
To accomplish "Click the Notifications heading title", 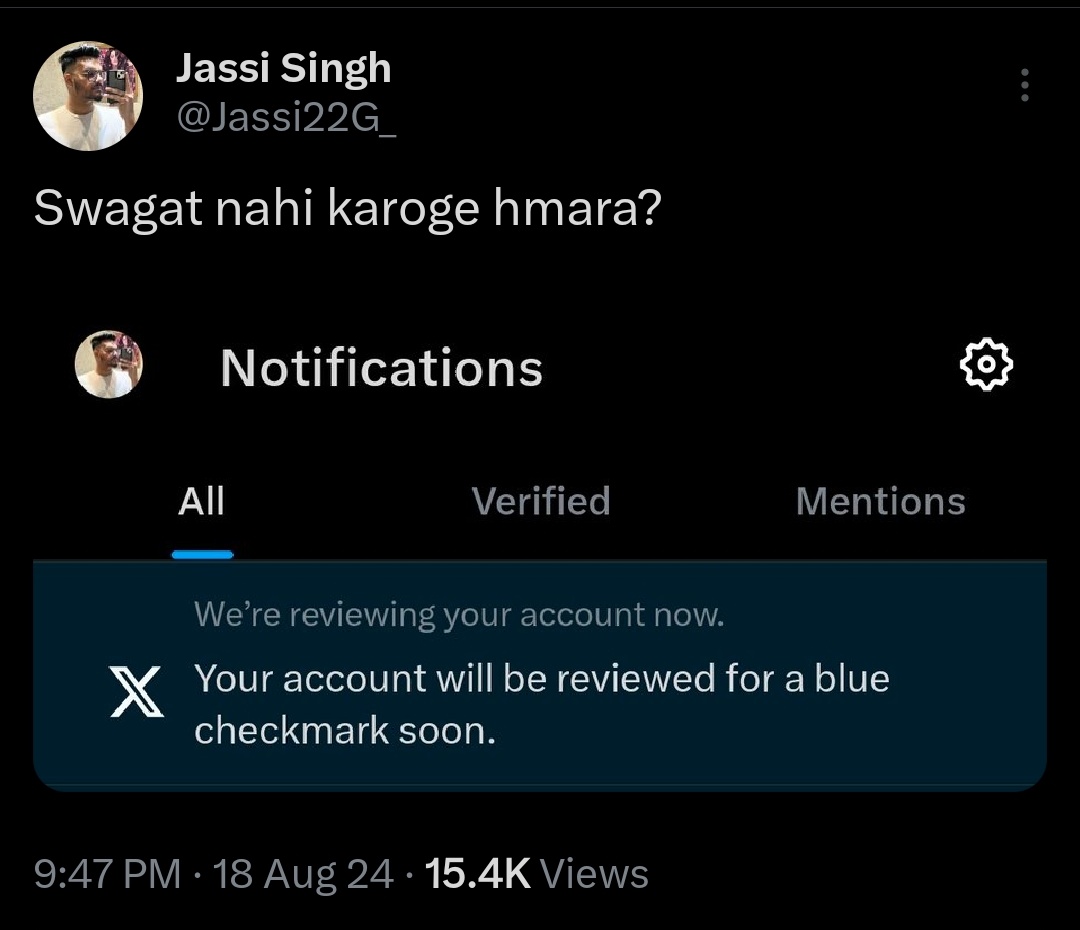I will click(382, 368).
